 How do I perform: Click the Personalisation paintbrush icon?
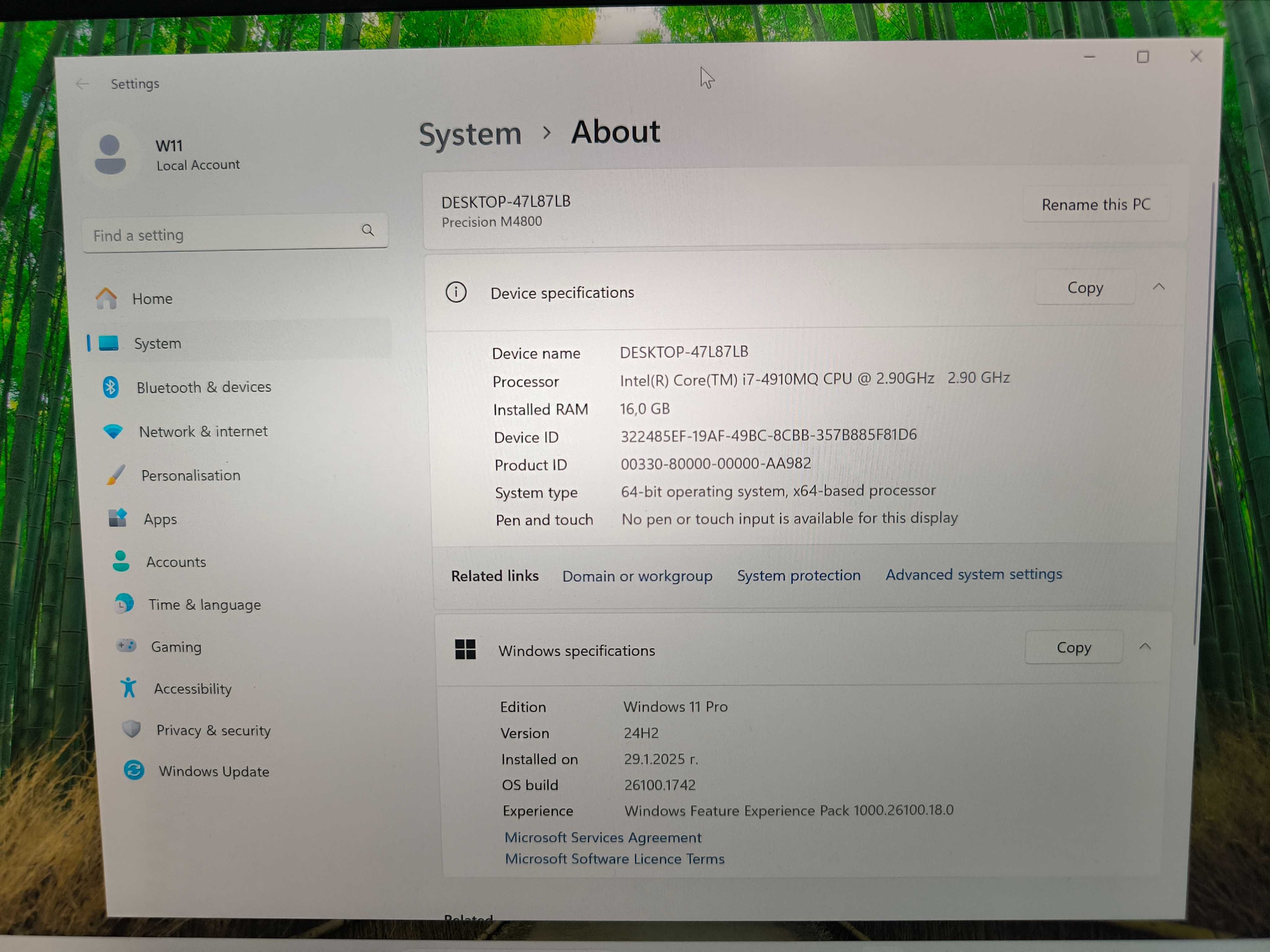pyautogui.click(x=116, y=475)
